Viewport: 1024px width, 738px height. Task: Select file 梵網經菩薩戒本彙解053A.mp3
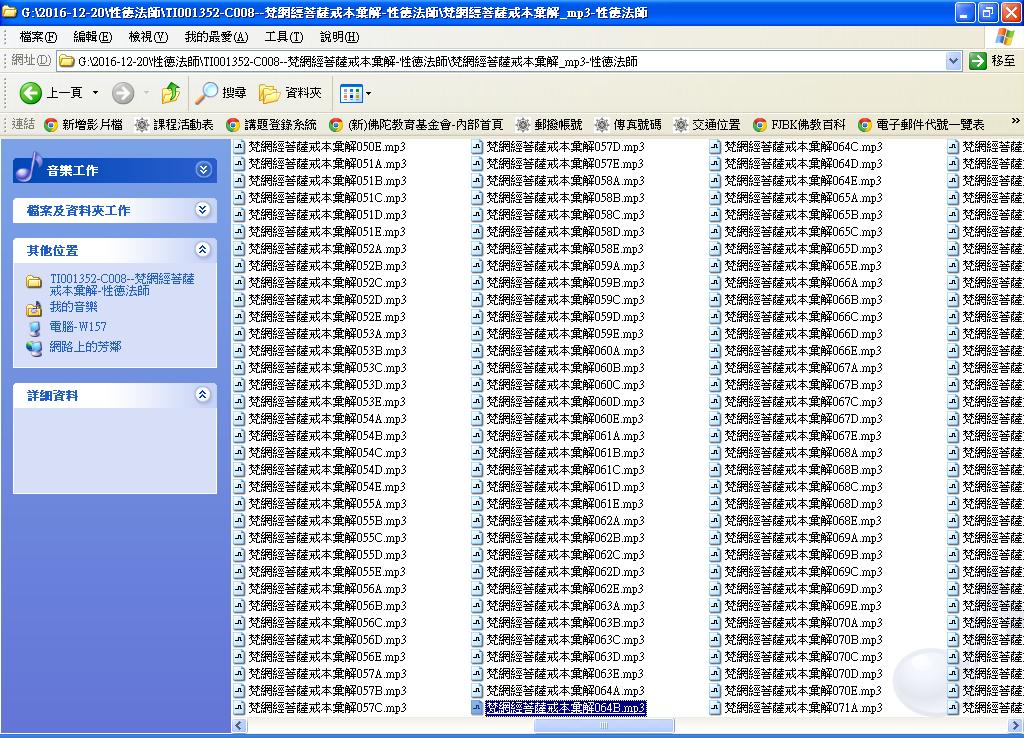click(327, 334)
